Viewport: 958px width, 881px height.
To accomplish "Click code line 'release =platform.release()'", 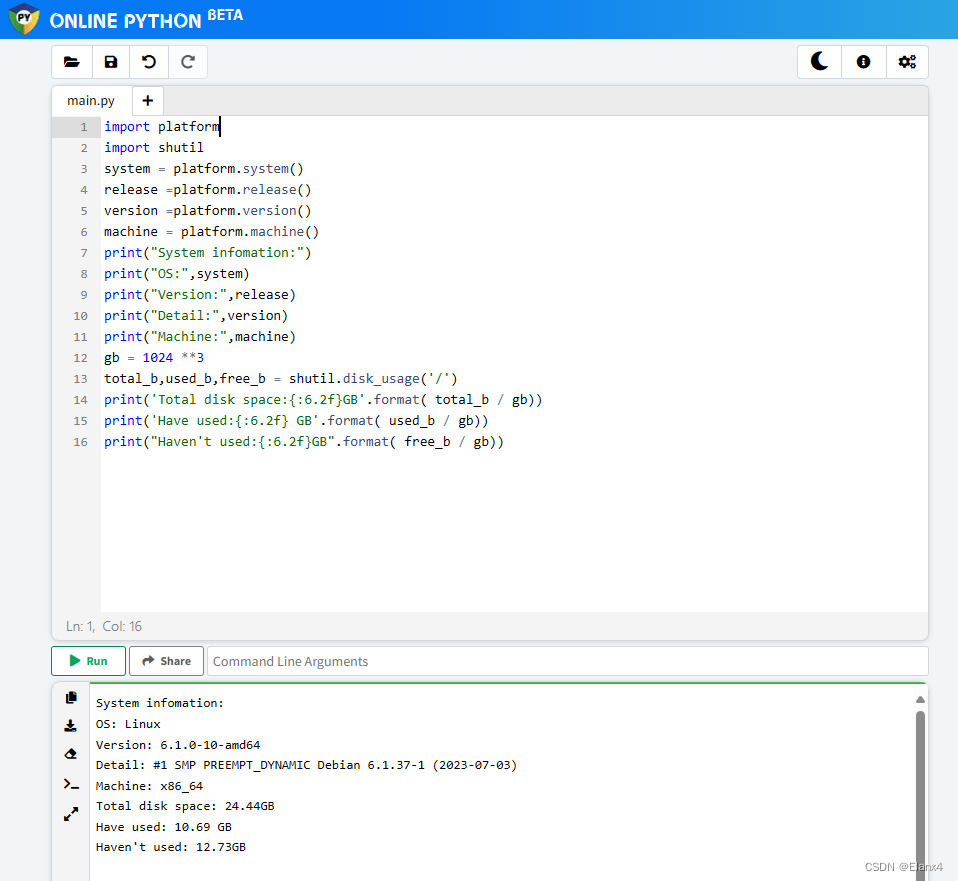I will [x=208, y=190].
